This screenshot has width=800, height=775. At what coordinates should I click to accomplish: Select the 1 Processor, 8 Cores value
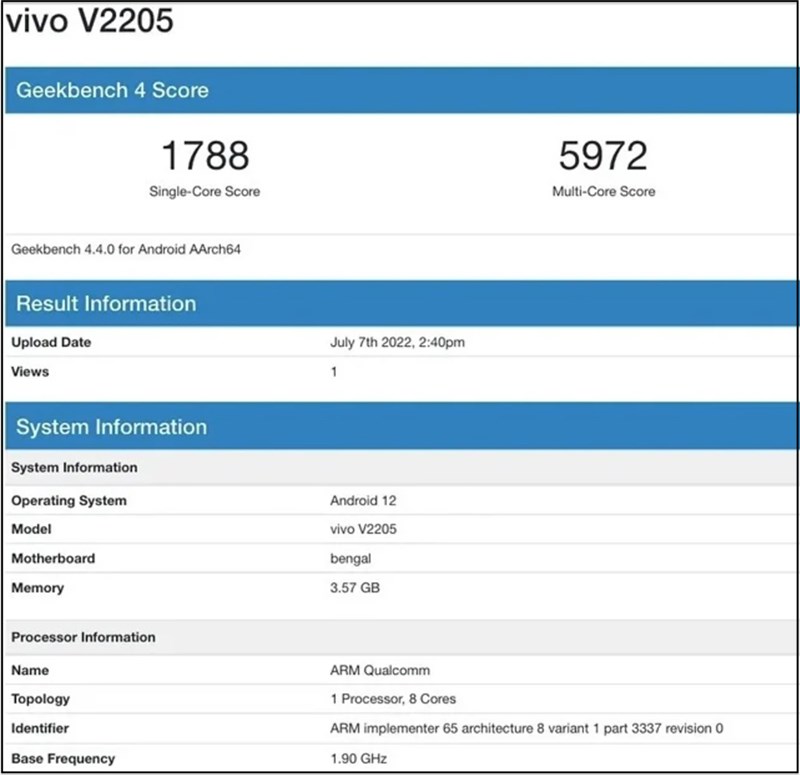click(x=393, y=699)
